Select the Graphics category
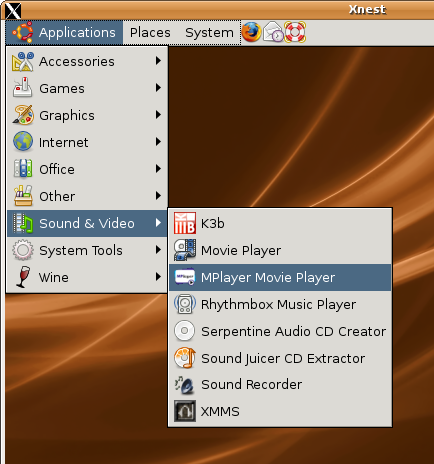434x464 pixels. pos(87,115)
